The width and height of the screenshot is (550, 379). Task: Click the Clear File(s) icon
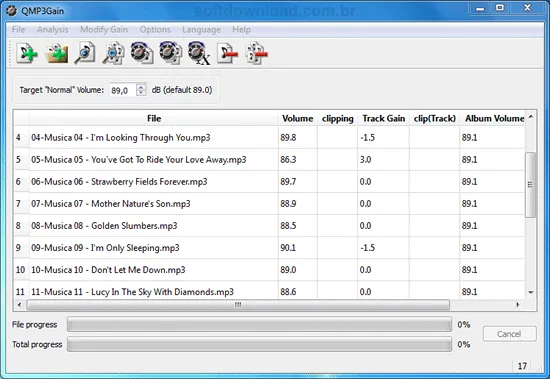click(227, 53)
